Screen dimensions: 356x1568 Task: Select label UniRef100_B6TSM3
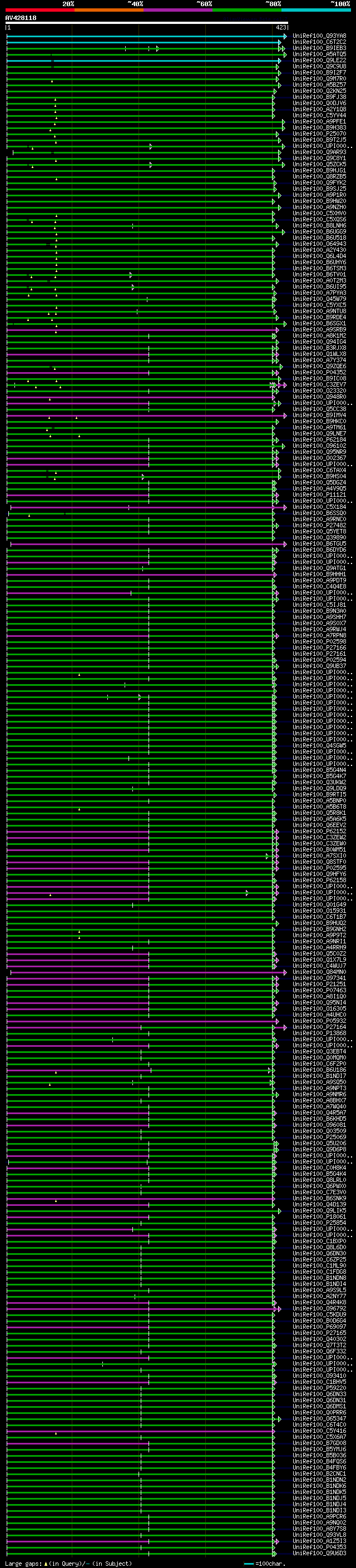(x=319, y=269)
